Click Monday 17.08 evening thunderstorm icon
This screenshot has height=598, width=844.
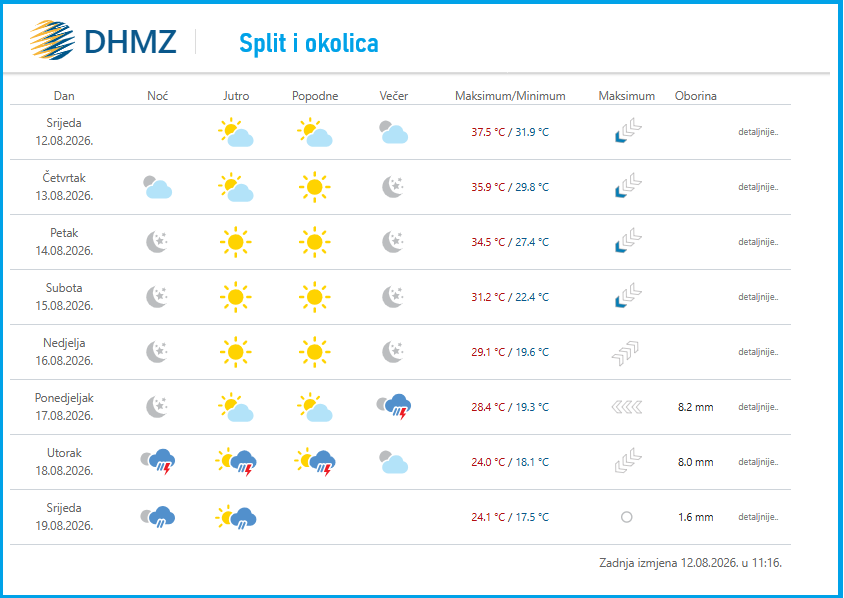pyautogui.click(x=394, y=407)
